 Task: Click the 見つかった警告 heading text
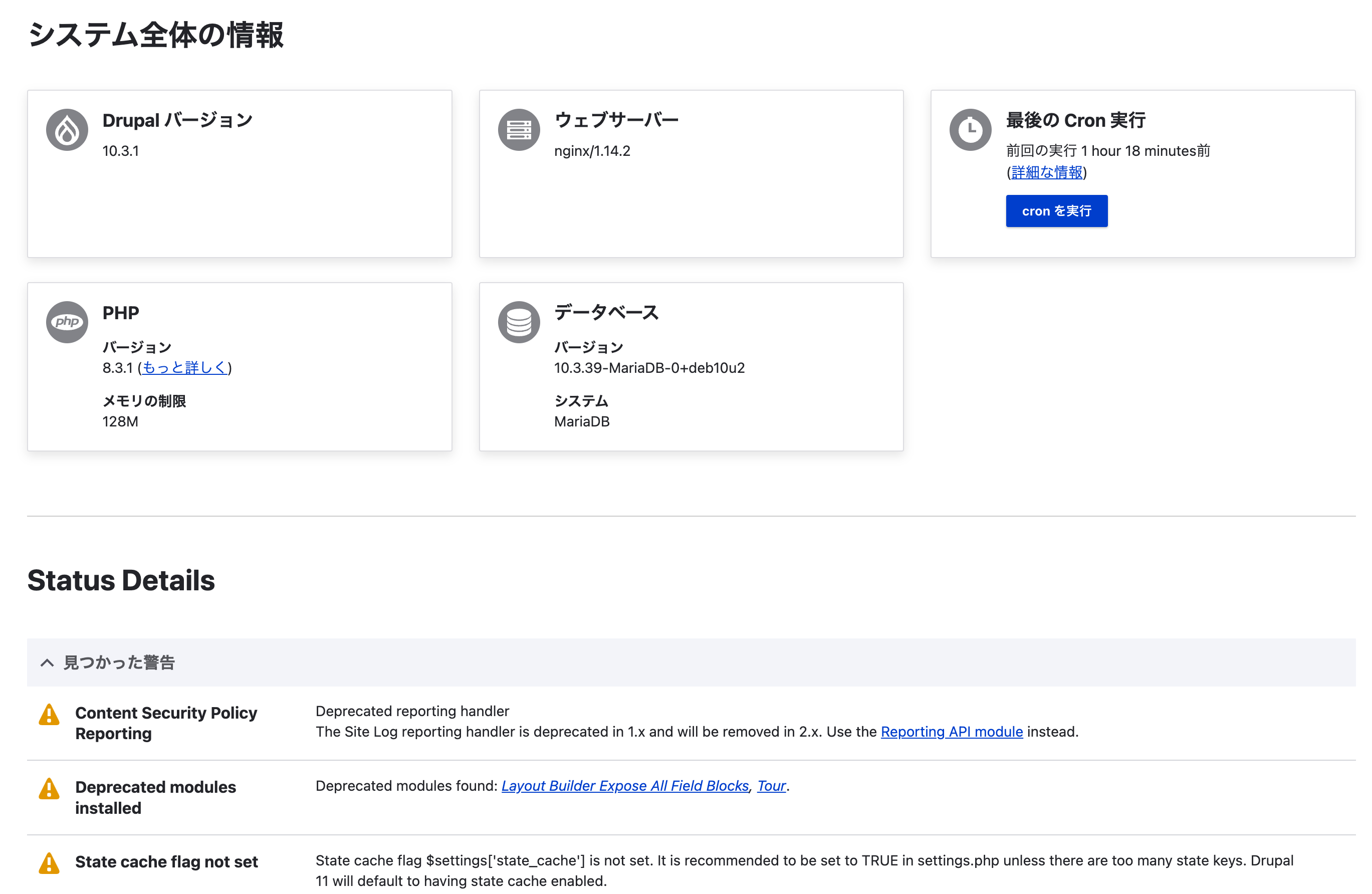point(119,663)
